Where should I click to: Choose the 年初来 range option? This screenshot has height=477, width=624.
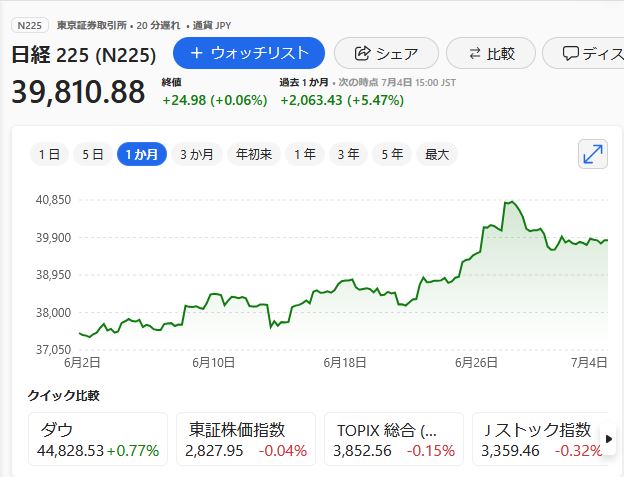pos(253,154)
